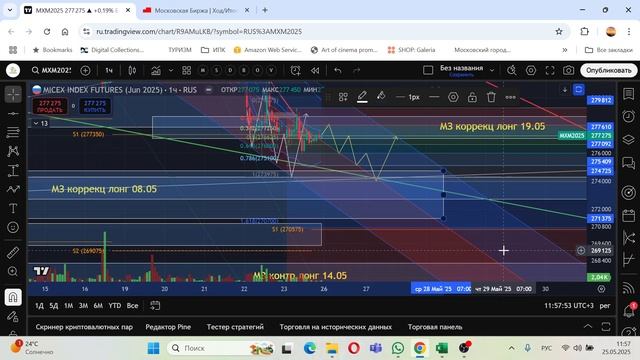Open the Скринер криптовалютных пар tab
The width and height of the screenshot is (640, 360).
point(84,327)
